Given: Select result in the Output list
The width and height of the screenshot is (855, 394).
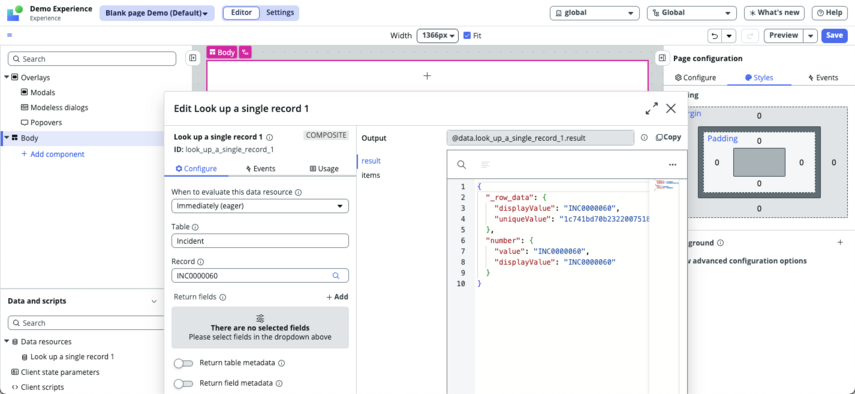Looking at the screenshot, I should pyautogui.click(x=371, y=161).
